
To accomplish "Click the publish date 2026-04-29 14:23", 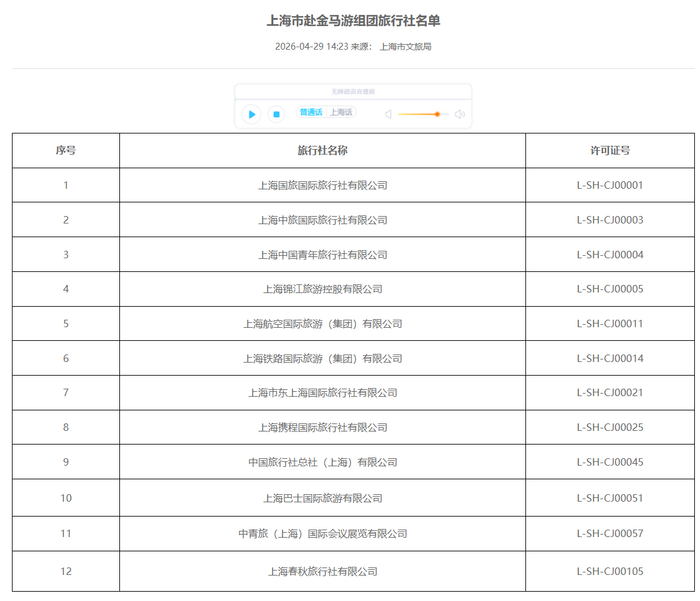I will 311,46.
